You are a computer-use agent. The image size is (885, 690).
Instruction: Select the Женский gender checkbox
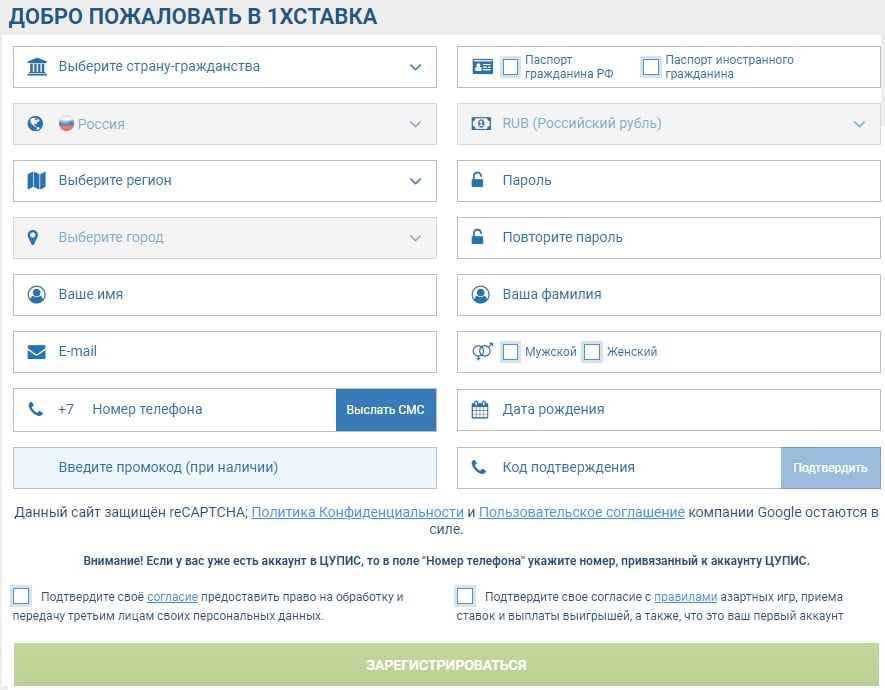592,352
